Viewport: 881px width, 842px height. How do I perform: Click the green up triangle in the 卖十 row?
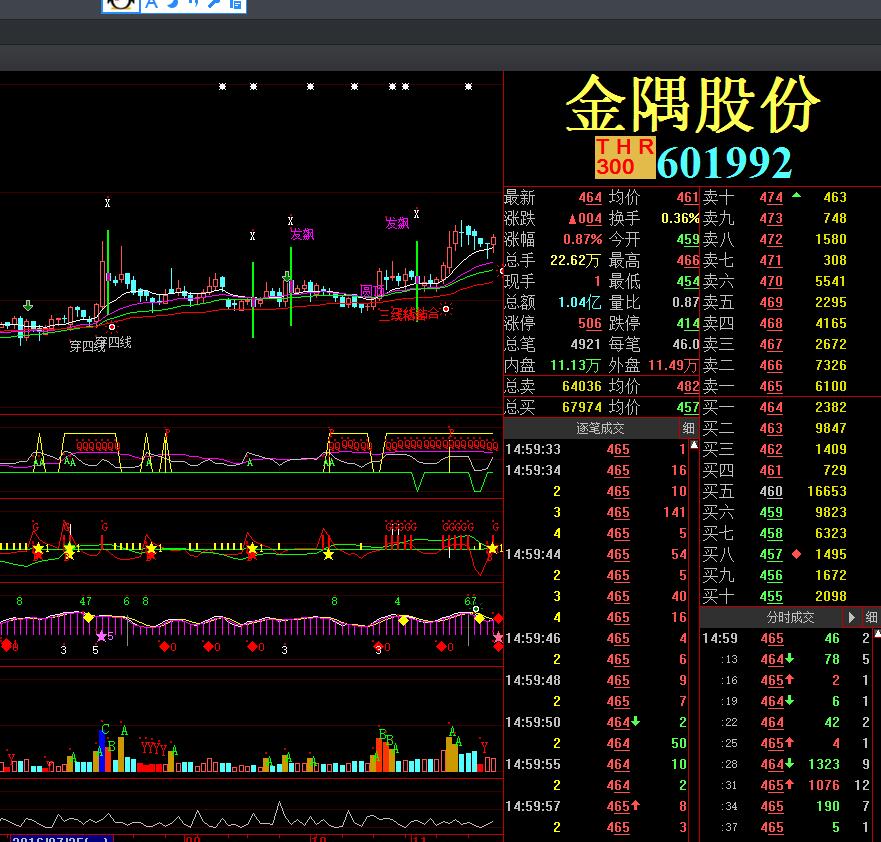[796, 195]
